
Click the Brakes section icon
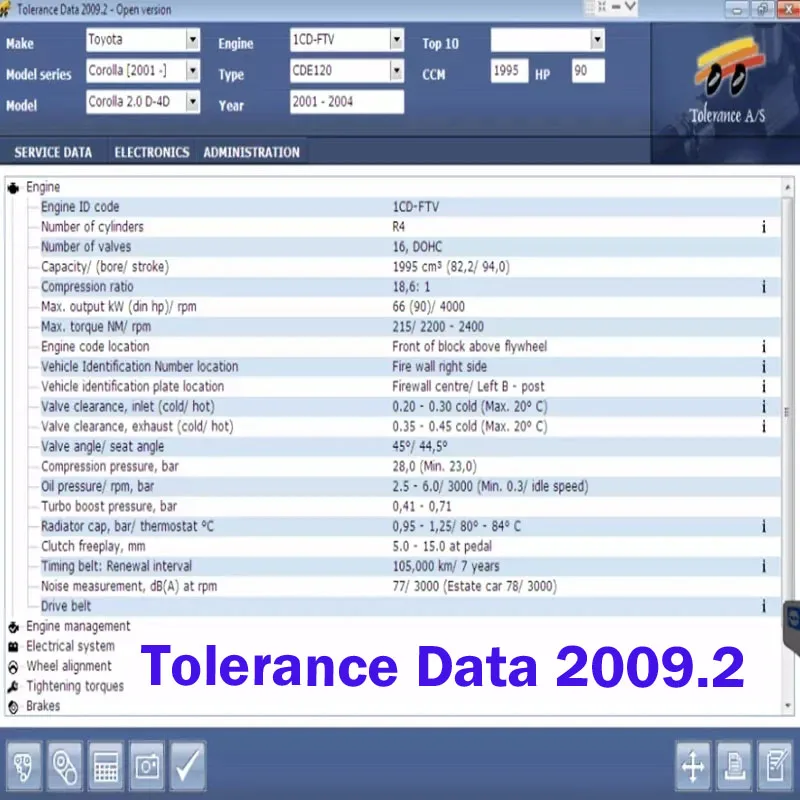point(13,707)
